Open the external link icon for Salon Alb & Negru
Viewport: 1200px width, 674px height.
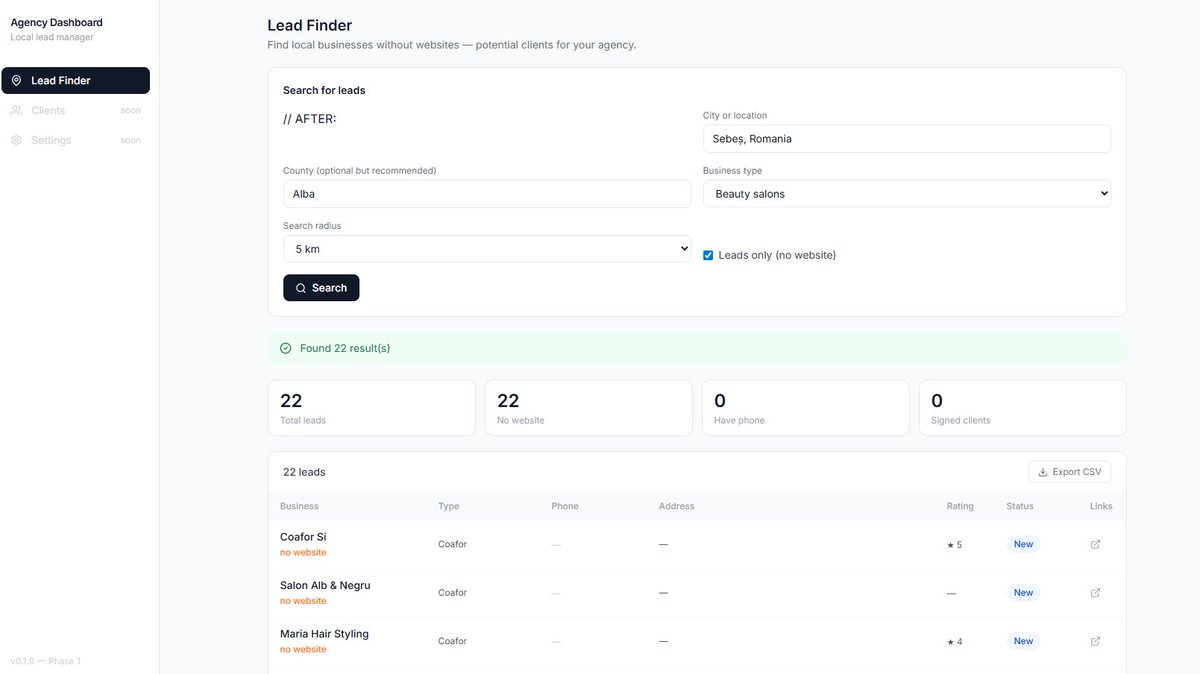tap(1095, 592)
